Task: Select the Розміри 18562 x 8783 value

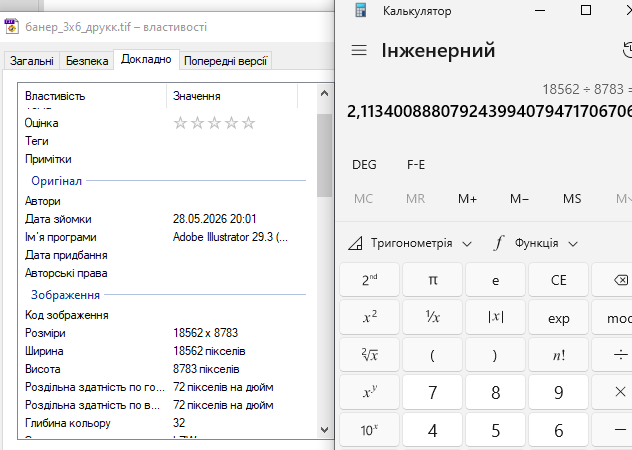Action: (x=206, y=333)
